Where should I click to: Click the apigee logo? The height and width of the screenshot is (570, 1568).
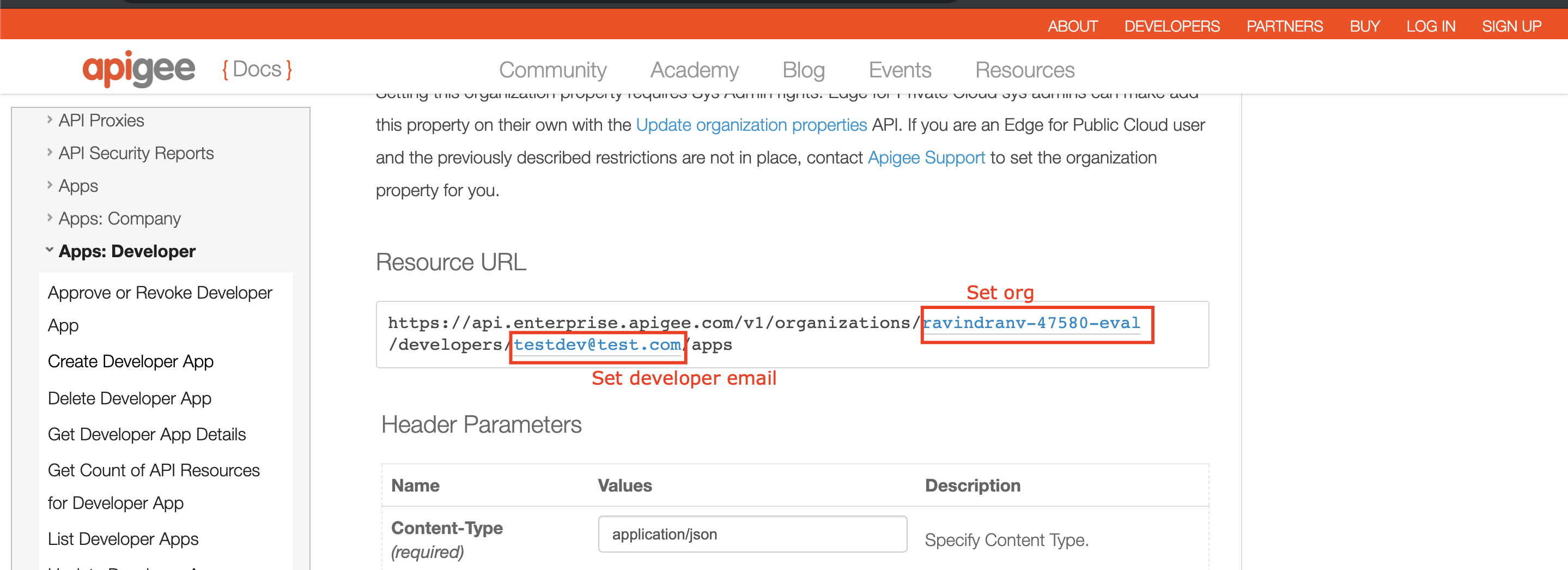pyautogui.click(x=139, y=69)
